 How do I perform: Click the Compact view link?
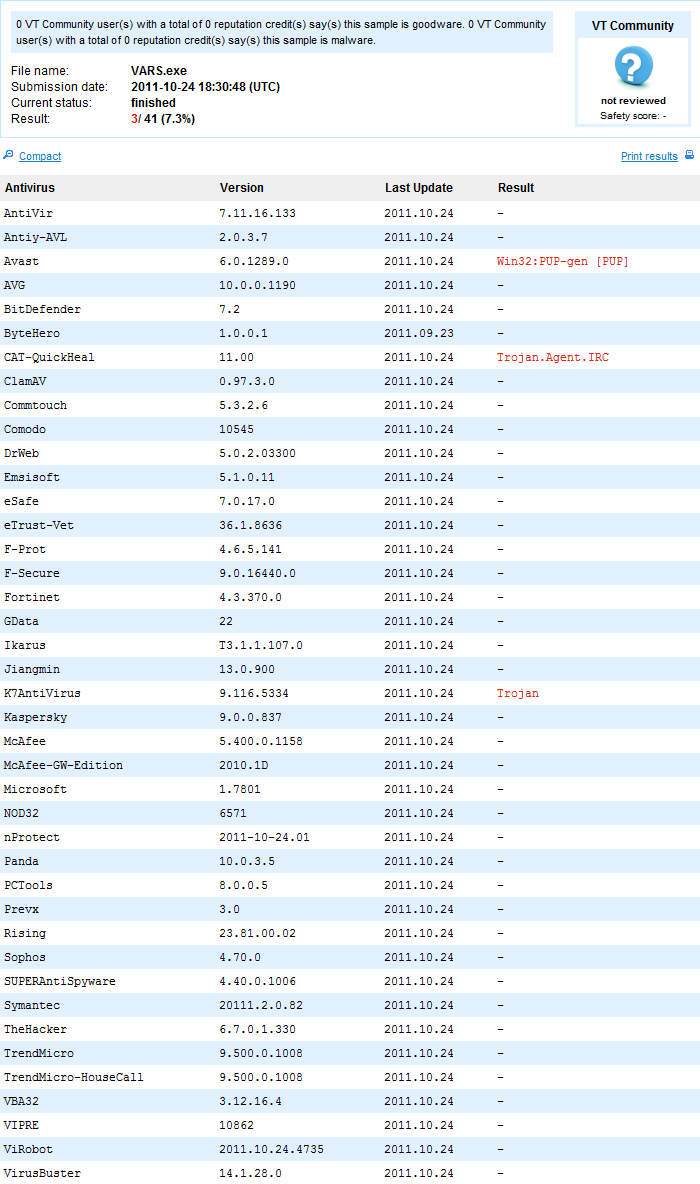coord(40,156)
